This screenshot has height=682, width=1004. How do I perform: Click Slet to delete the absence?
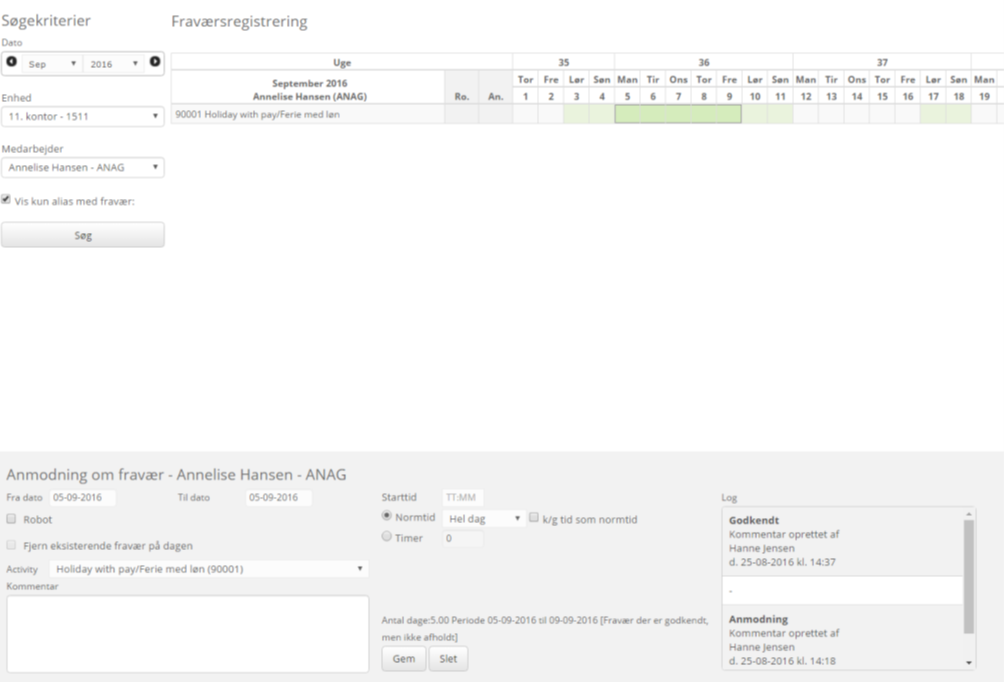pyautogui.click(x=447, y=658)
